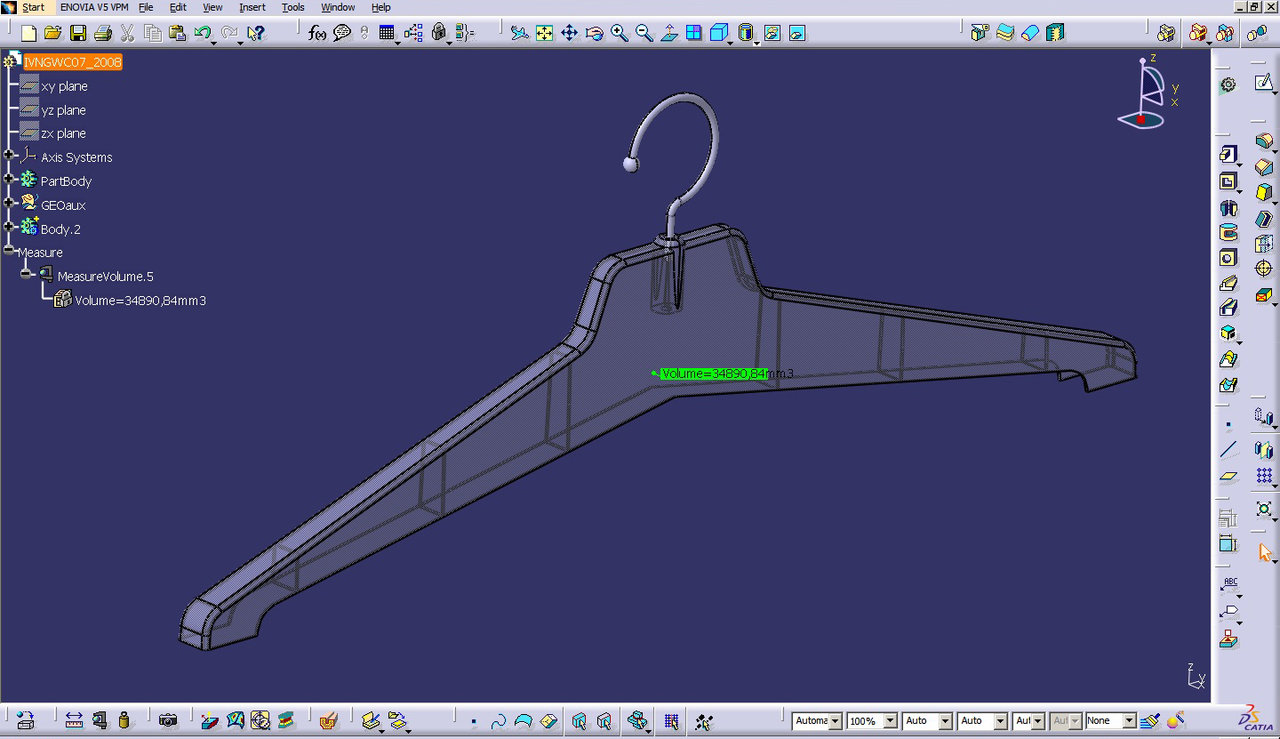Print using the printer icon
Image resolution: width=1280 pixels, height=739 pixels.
[102, 33]
